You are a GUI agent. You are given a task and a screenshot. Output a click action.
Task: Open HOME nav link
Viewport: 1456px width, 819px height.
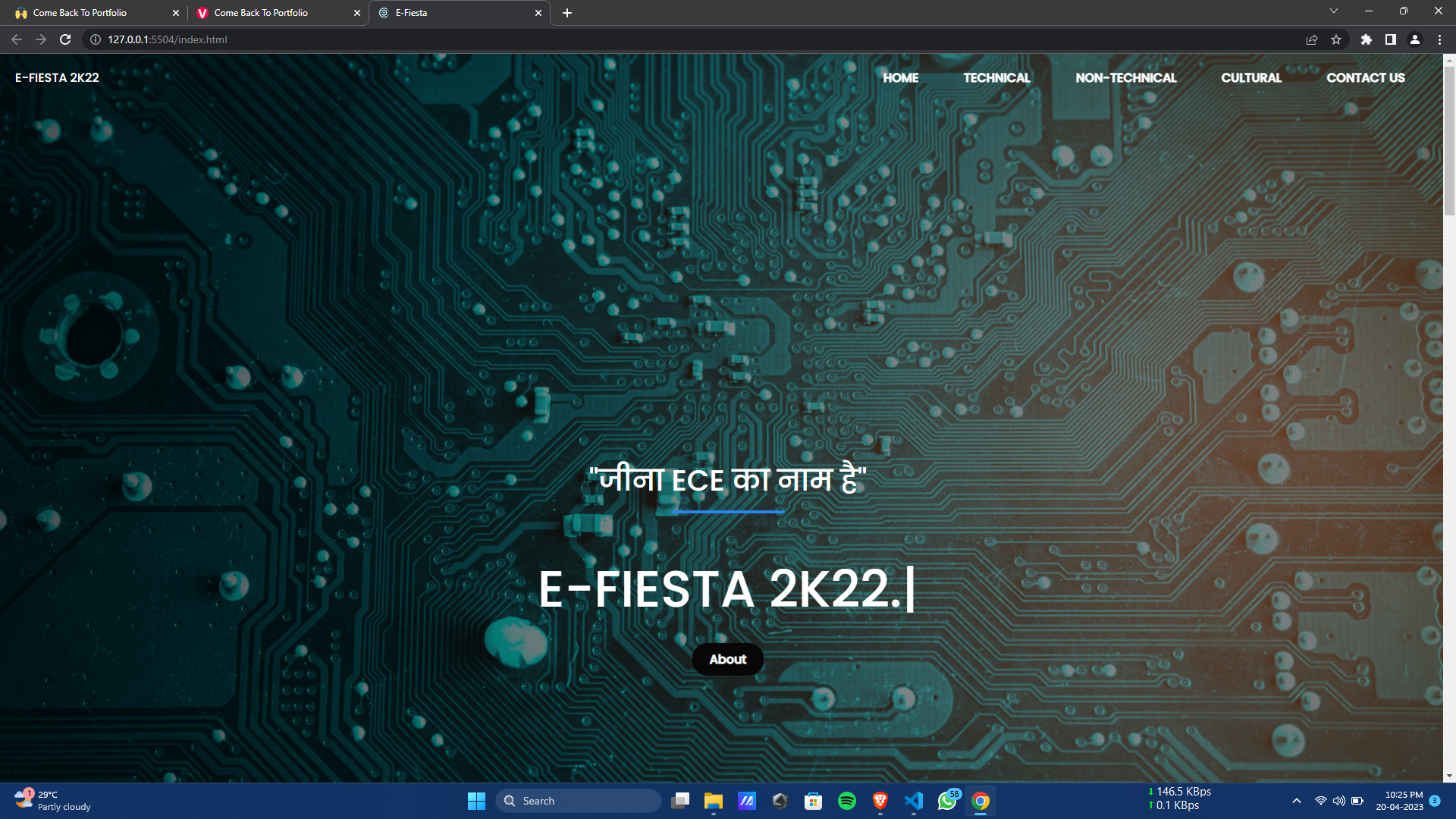tap(900, 77)
